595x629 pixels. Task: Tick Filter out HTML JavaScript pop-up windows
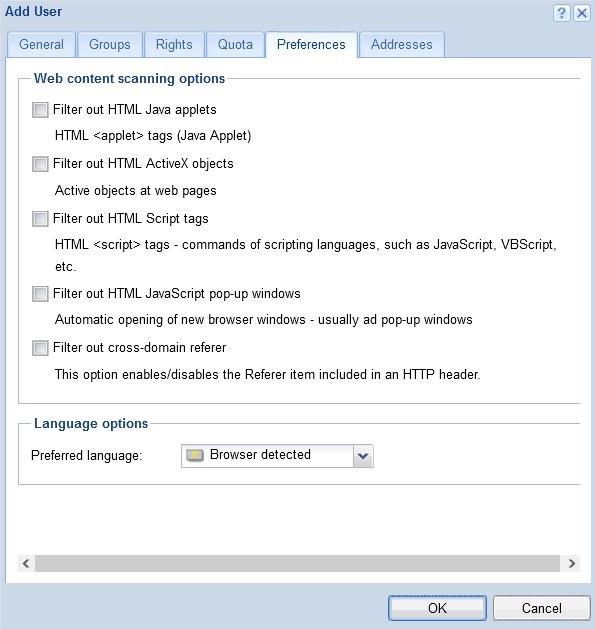pos(40,294)
